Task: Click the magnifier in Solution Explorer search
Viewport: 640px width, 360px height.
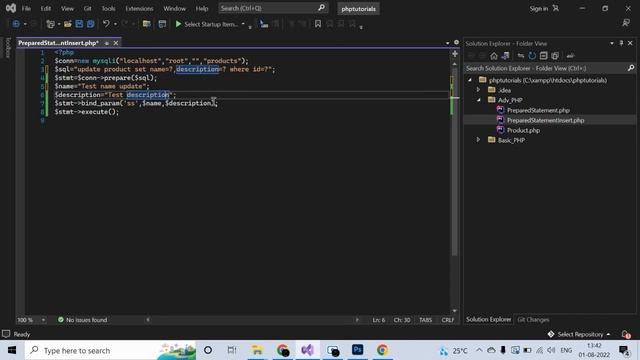Action: coord(631,68)
